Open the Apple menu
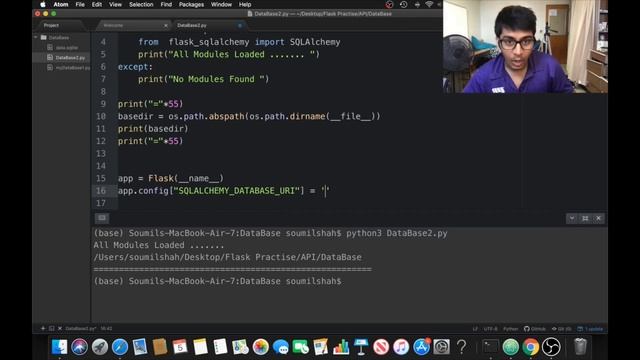The image size is (640, 360). (42, 4)
